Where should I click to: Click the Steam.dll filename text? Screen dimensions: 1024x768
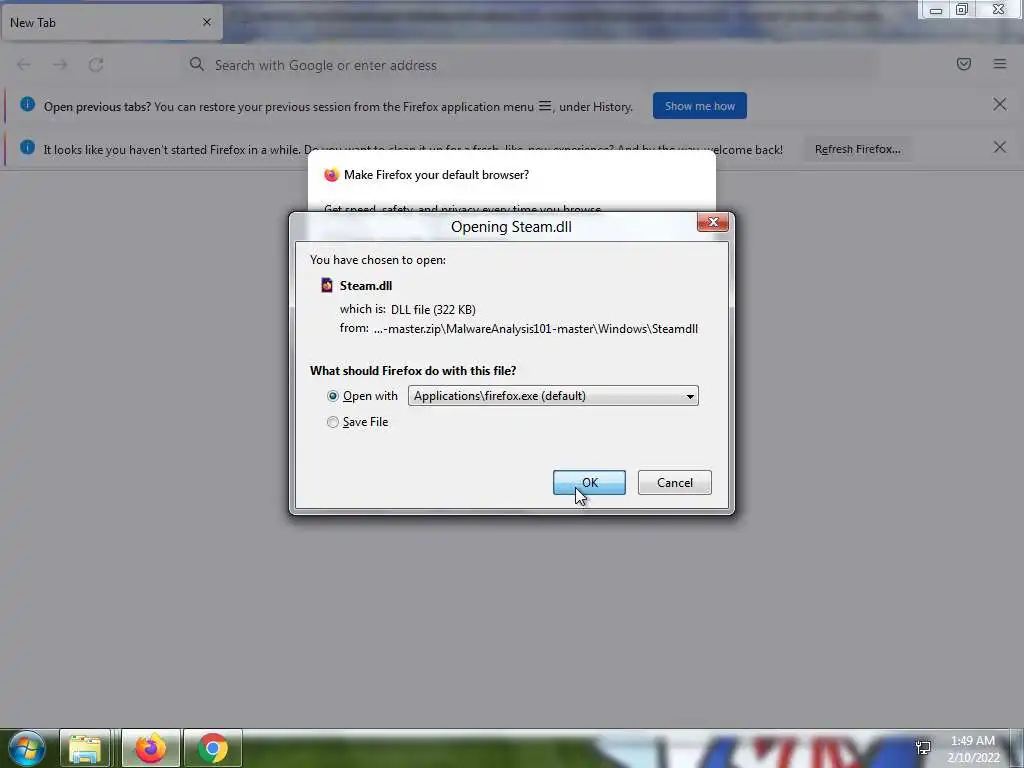tap(366, 285)
